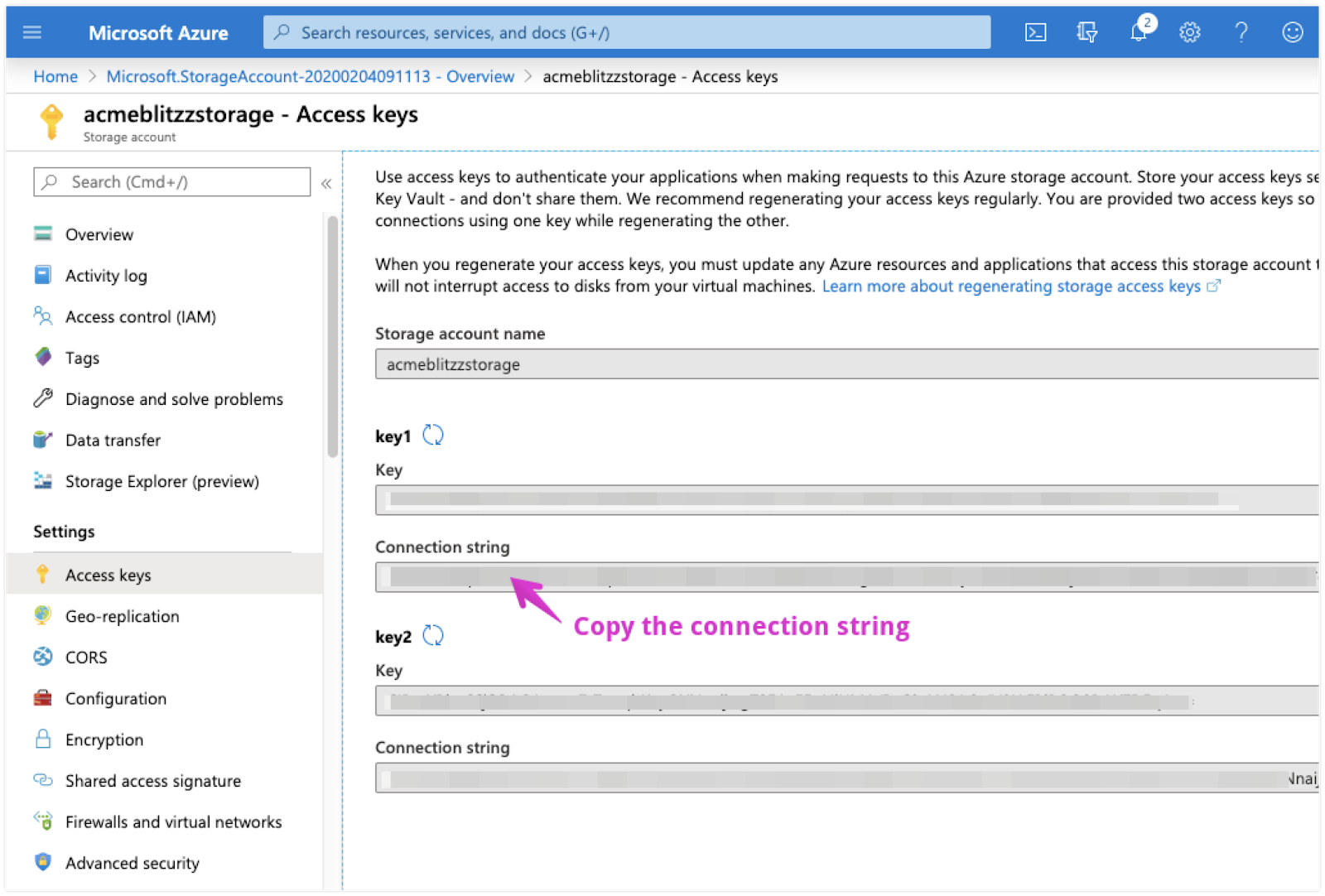The width and height of the screenshot is (1325, 896).
Task: Click the Shared access signature icon
Action: 43,780
